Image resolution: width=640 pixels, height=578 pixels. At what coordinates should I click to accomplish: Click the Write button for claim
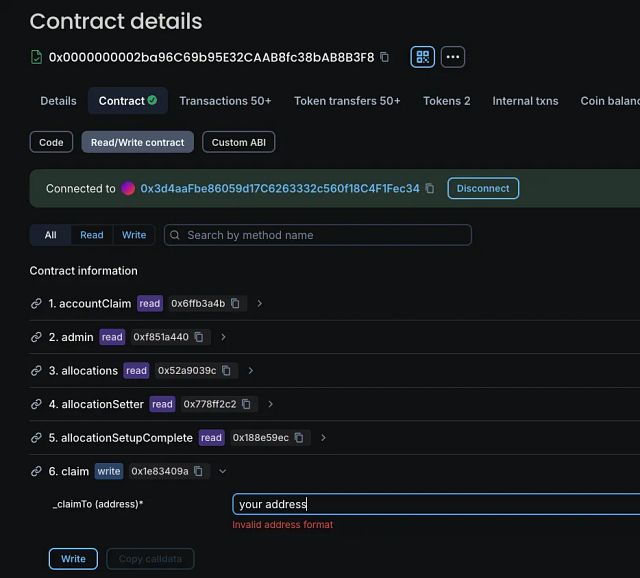[73, 558]
